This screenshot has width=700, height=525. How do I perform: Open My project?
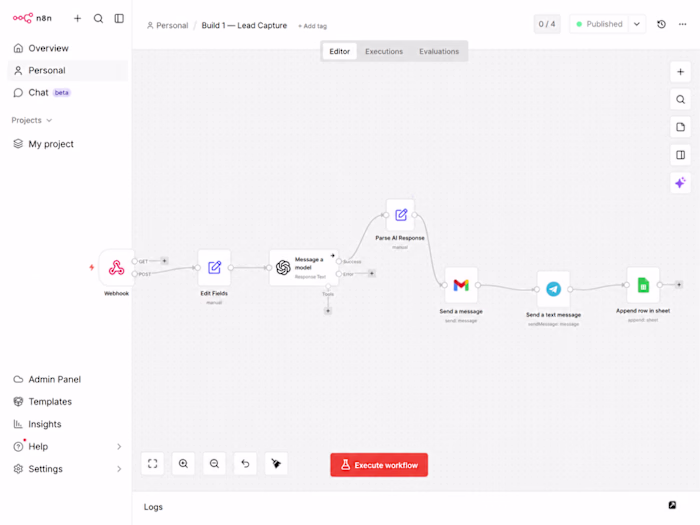[67, 144]
